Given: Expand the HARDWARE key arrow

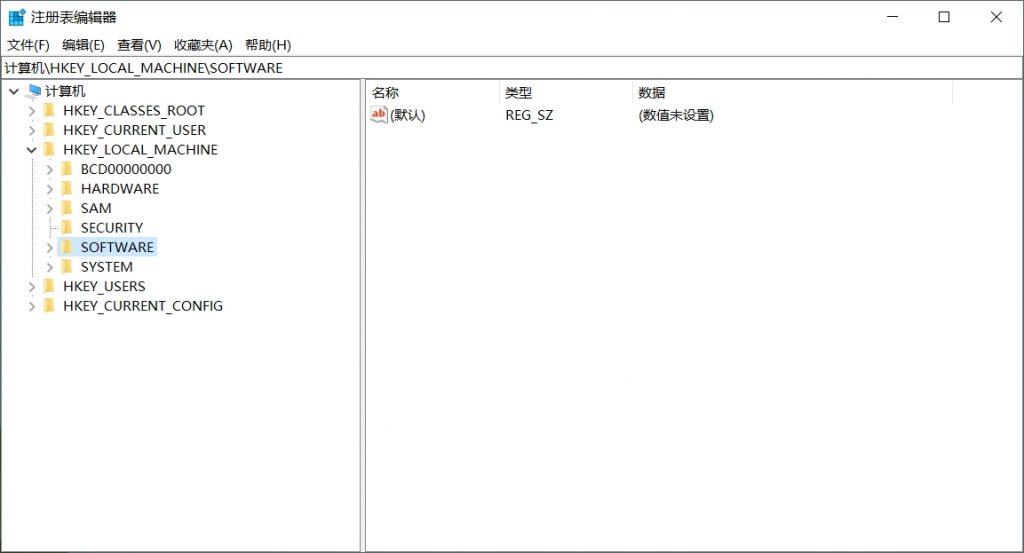Looking at the screenshot, I should [x=50, y=189].
